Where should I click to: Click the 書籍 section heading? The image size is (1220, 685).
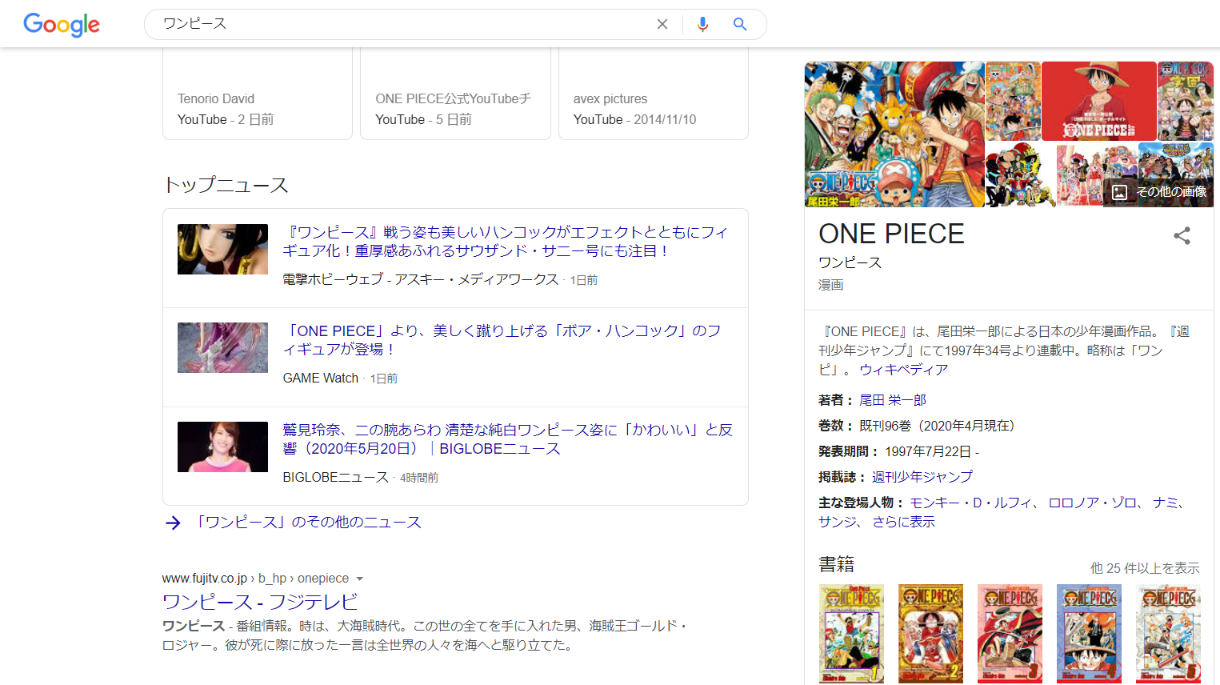click(837, 563)
